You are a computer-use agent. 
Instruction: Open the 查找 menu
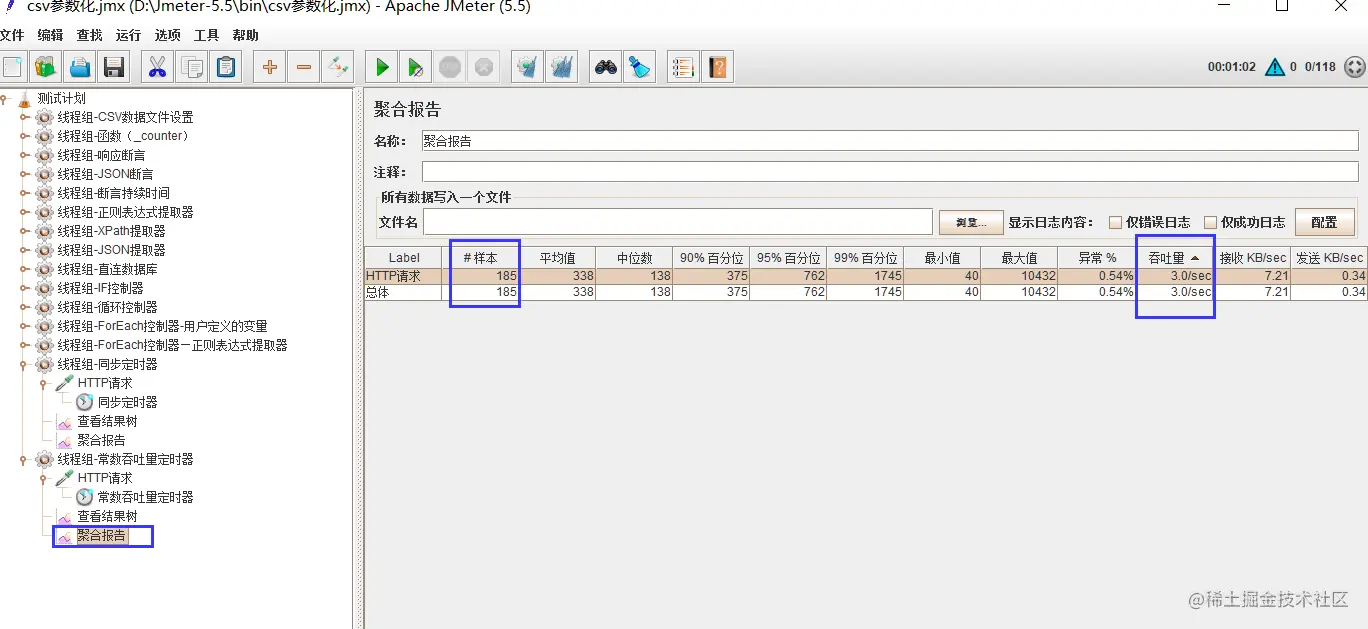click(x=89, y=35)
